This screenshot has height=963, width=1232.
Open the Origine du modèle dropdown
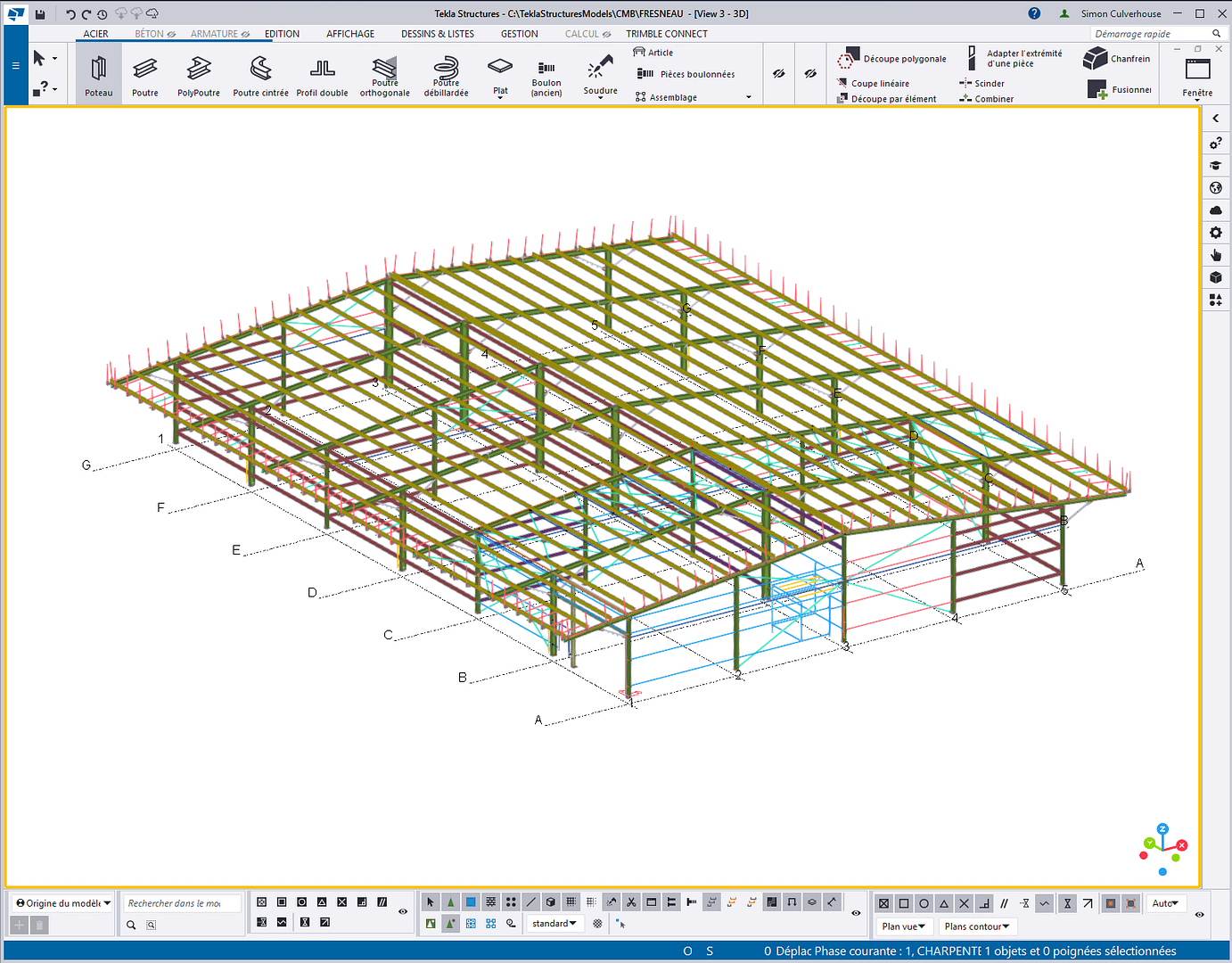tap(63, 903)
